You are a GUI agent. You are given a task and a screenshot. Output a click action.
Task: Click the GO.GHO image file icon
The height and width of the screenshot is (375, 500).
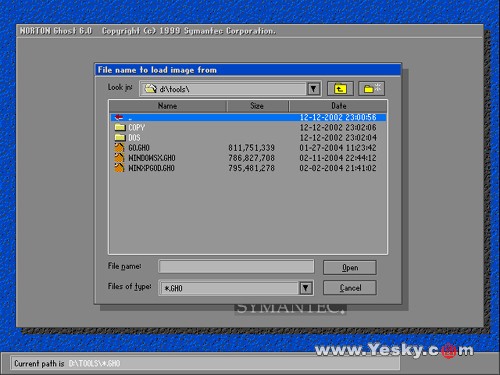tap(119, 148)
